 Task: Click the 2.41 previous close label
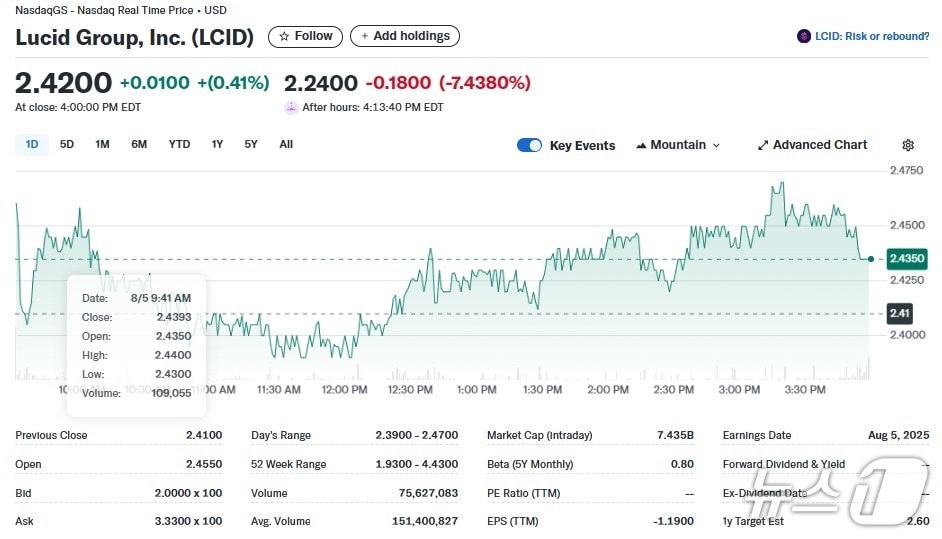pyautogui.click(x=900, y=314)
